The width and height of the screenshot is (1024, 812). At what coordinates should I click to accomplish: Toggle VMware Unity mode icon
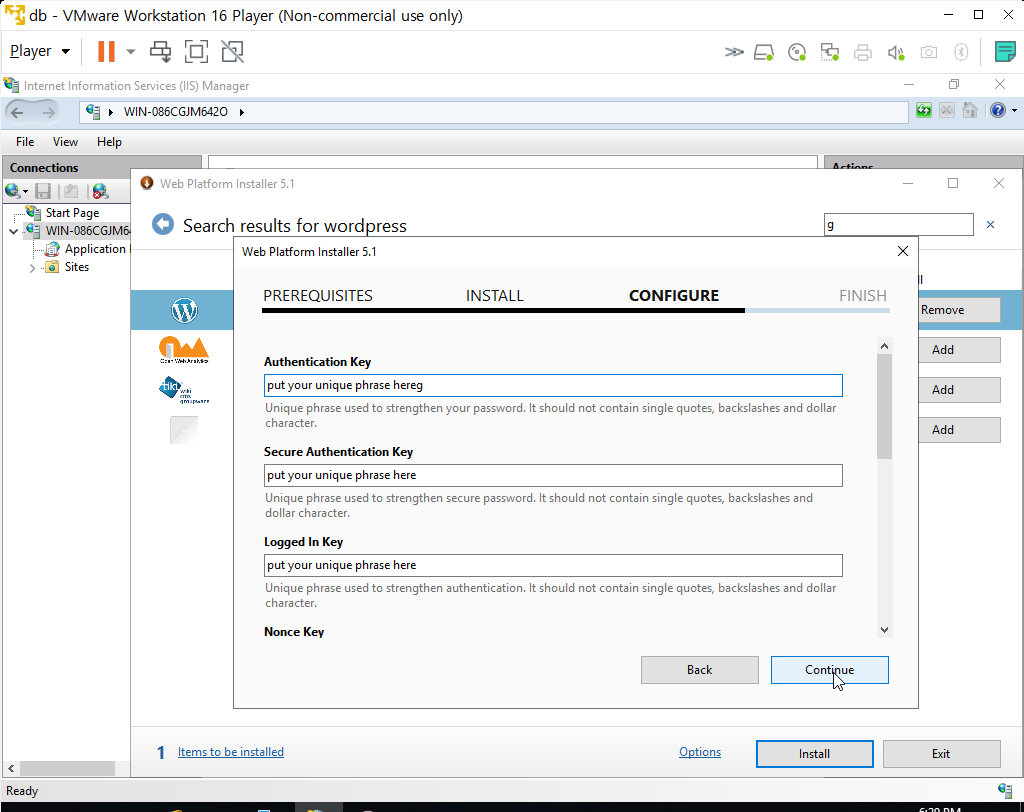click(232, 52)
